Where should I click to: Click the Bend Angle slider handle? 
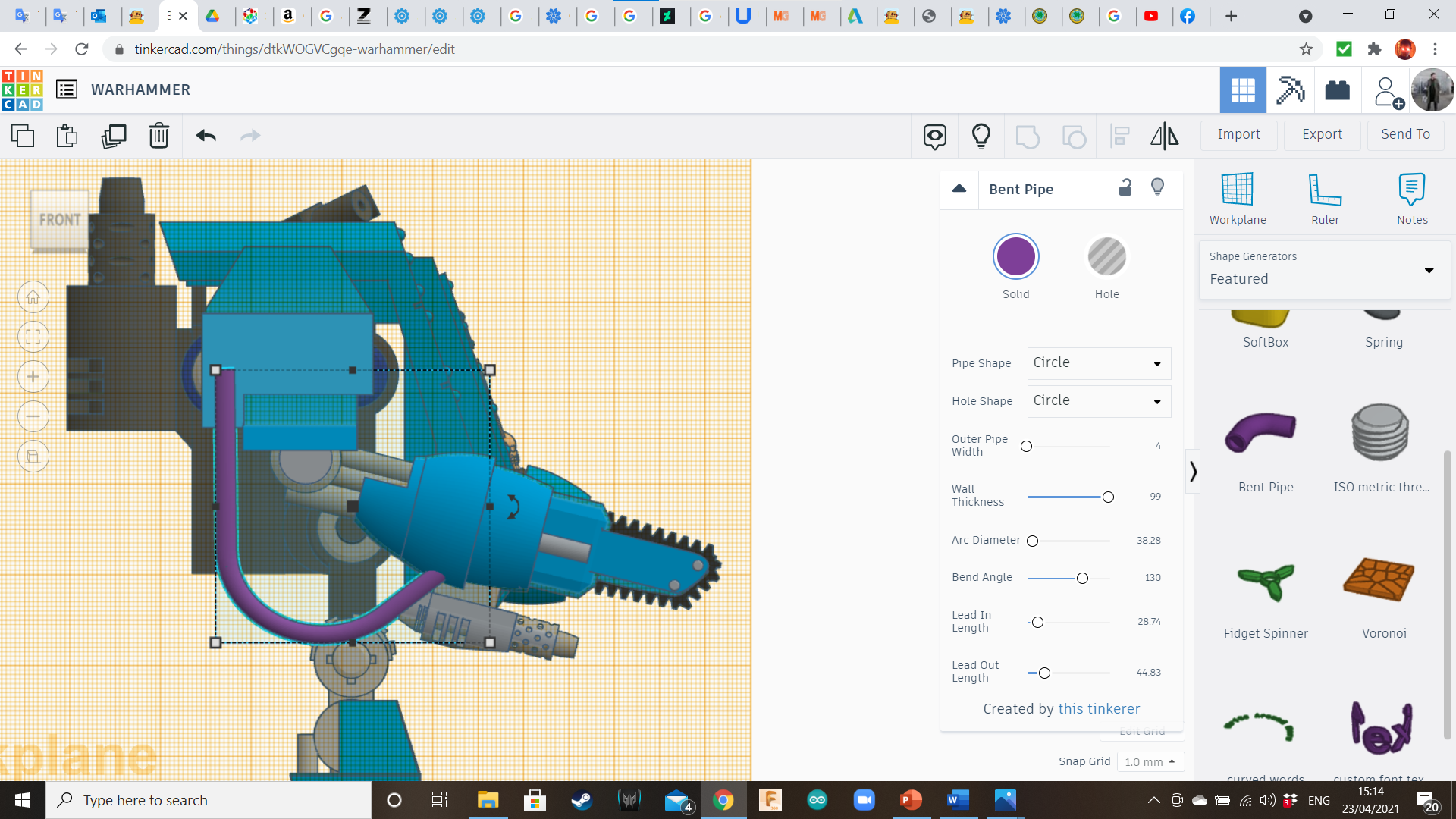click(1082, 579)
